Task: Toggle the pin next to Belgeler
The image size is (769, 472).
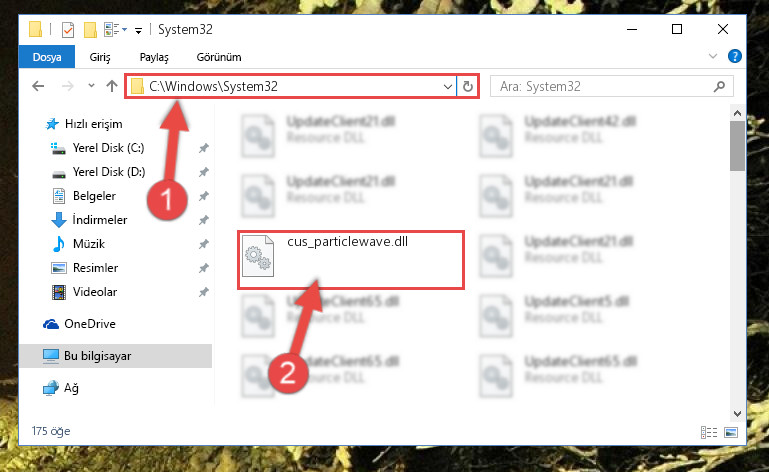Action: [x=204, y=196]
